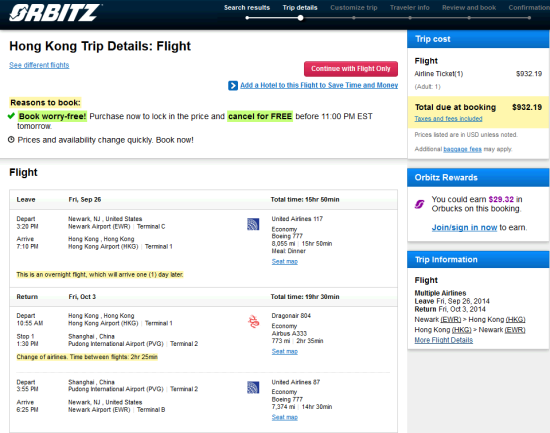Click the United Airlines logo for flight 117

[x=253, y=224]
